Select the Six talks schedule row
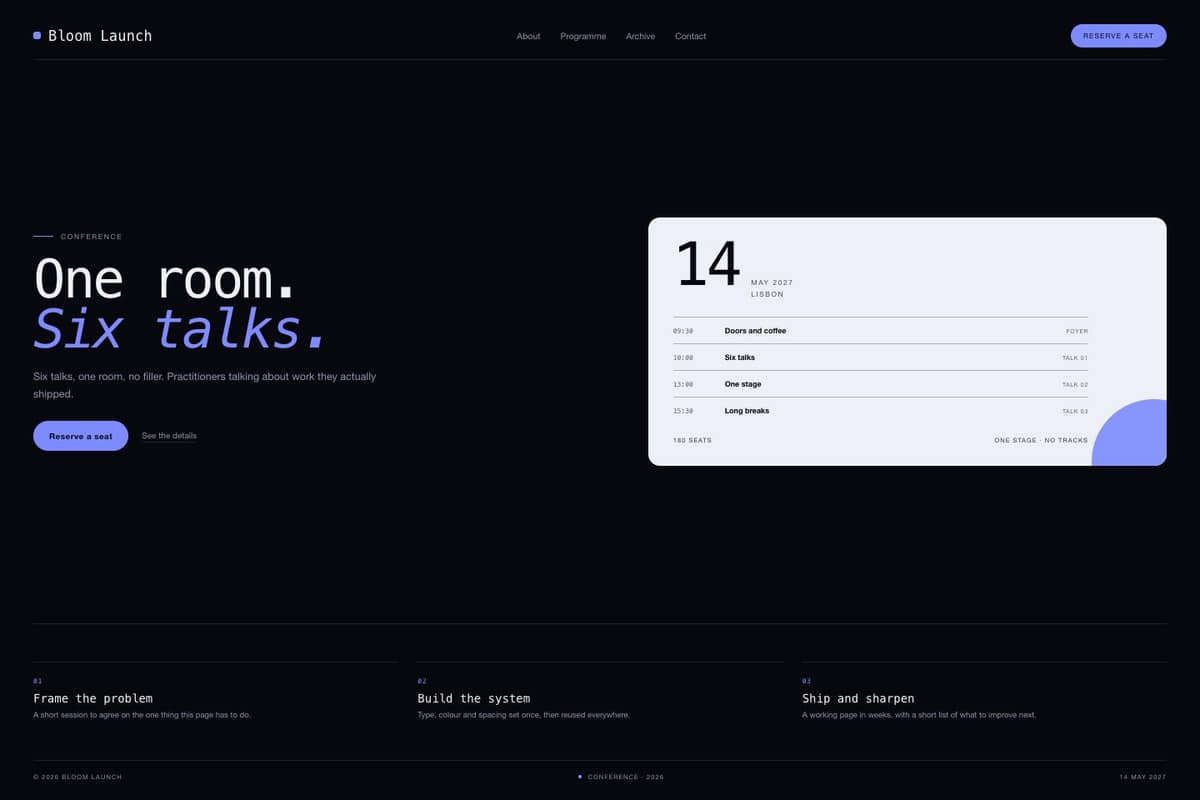The image size is (1200, 800). (881, 357)
